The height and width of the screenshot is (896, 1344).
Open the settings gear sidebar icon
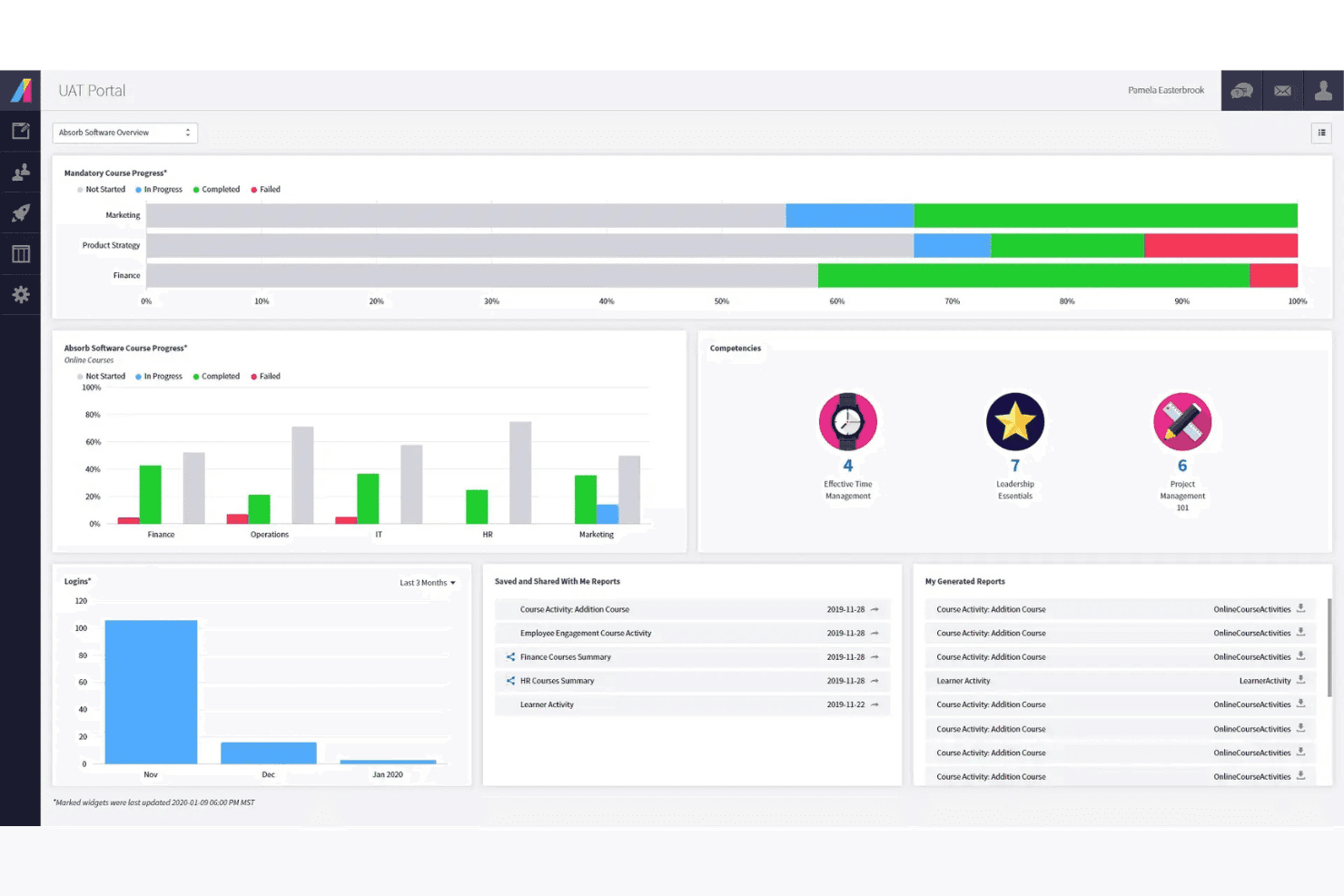(x=20, y=294)
